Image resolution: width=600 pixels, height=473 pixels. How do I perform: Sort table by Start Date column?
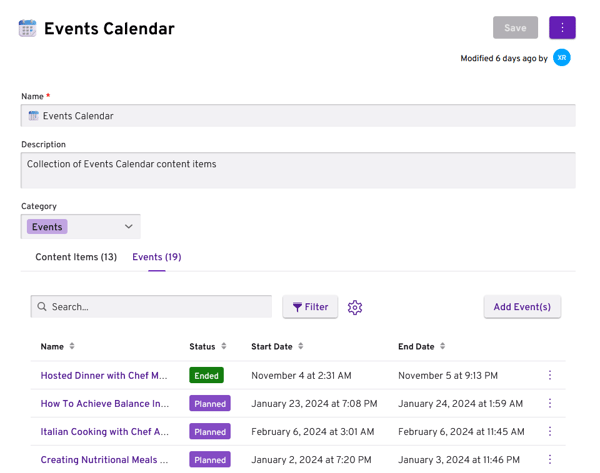[x=301, y=347]
